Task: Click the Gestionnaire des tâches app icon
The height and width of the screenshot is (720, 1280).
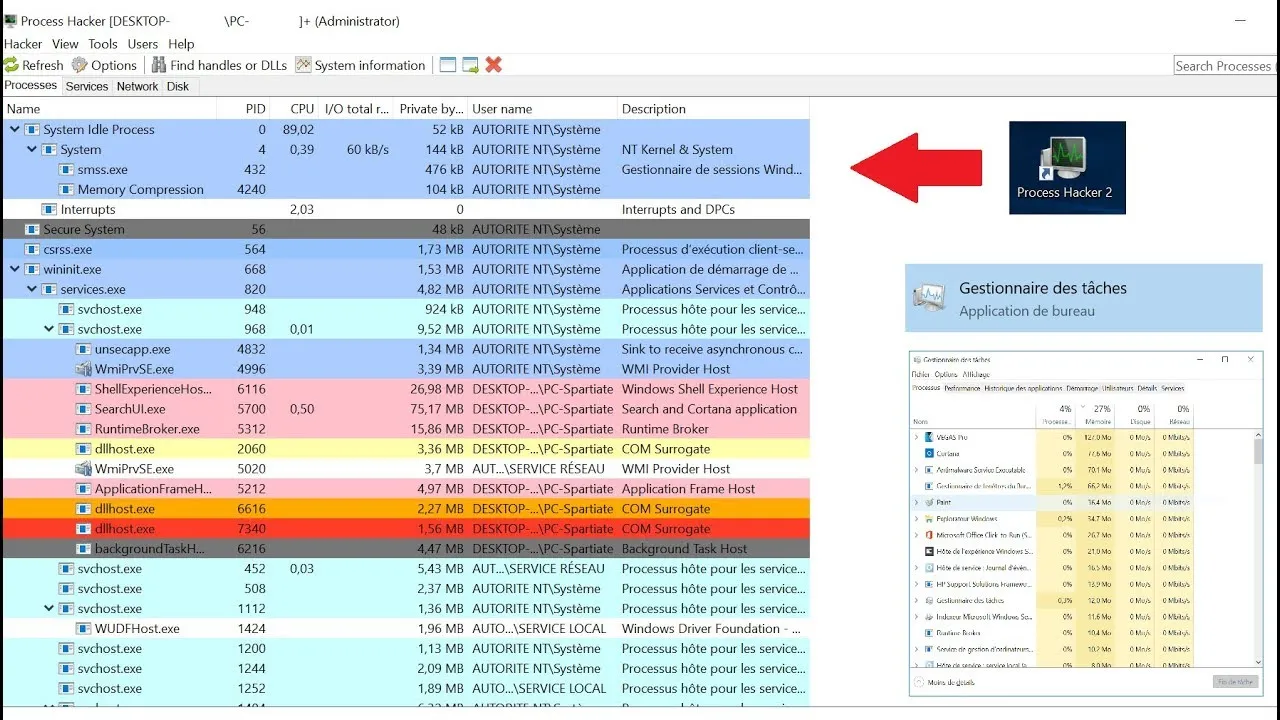Action: [x=930, y=297]
